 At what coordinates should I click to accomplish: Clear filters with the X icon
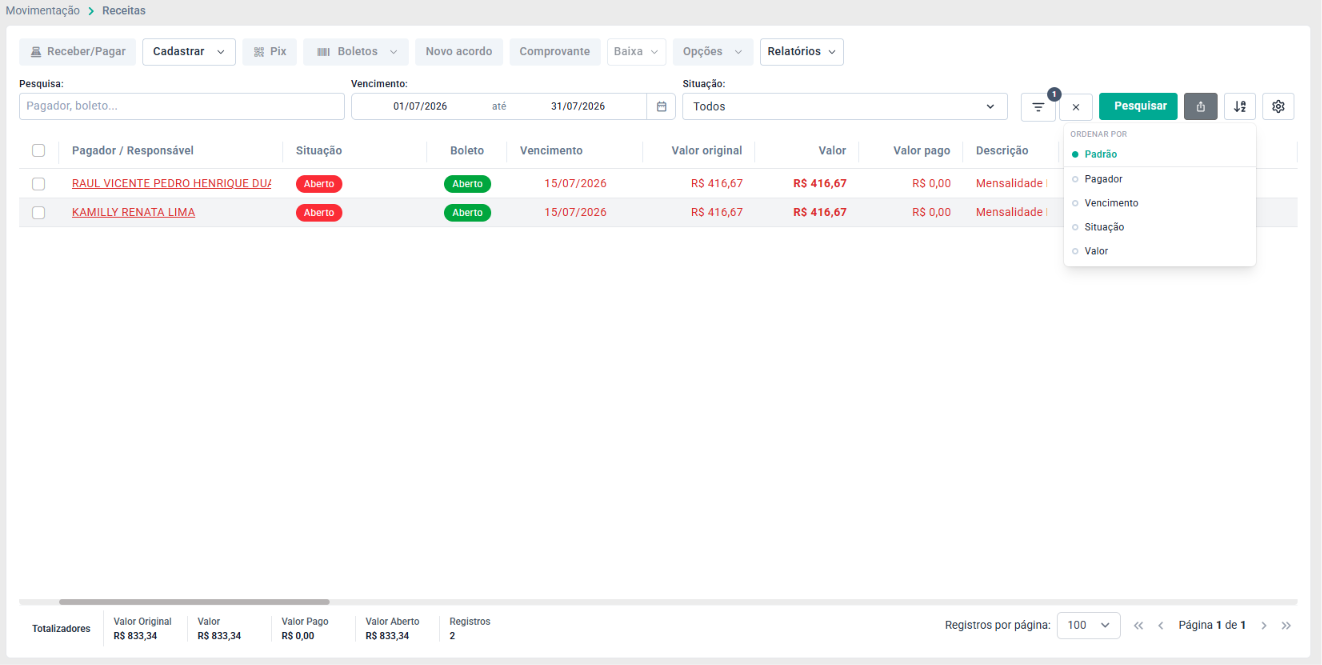pyautogui.click(x=1076, y=106)
